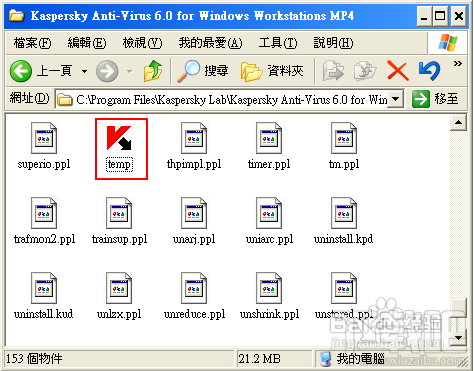Toggle the Folders pane button
This screenshot has width=474, height=371.
(x=272, y=71)
